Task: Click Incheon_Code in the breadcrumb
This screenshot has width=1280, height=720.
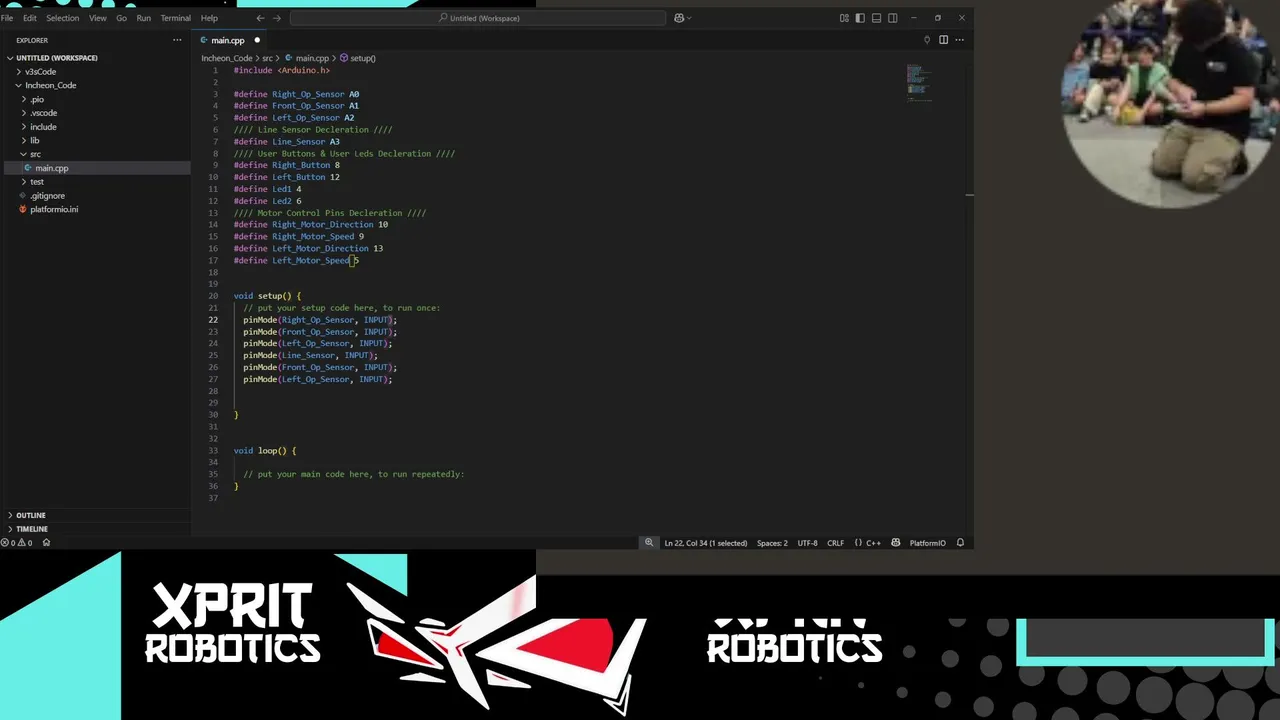Action: pos(227,58)
